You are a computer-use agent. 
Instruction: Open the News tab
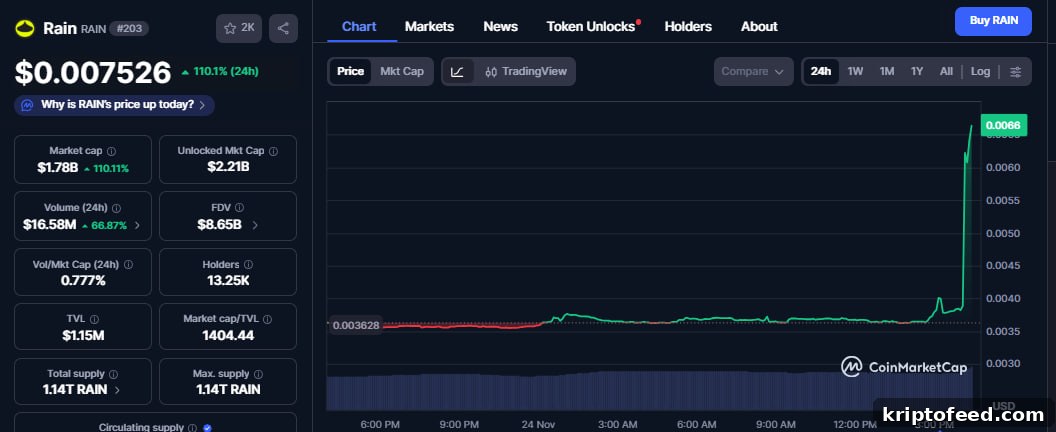coord(500,27)
